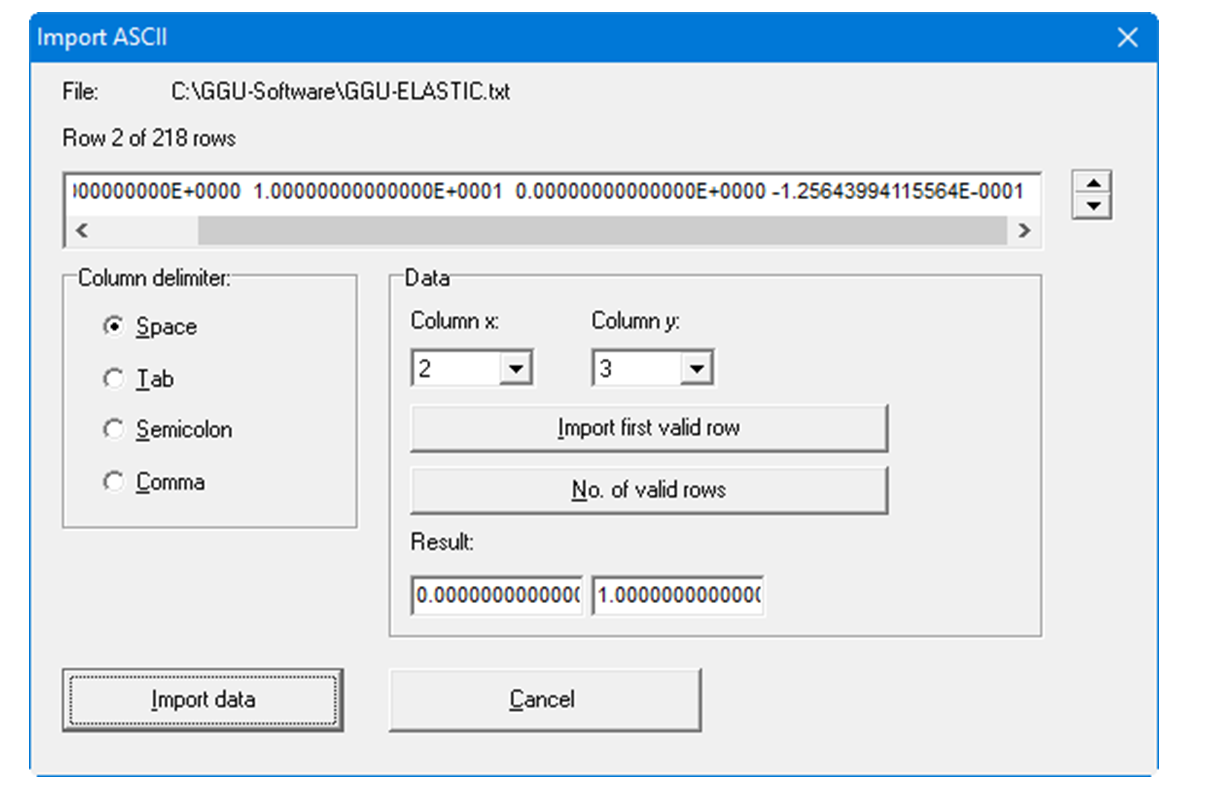
Task: Select the Space column delimiter
Action: 113,326
